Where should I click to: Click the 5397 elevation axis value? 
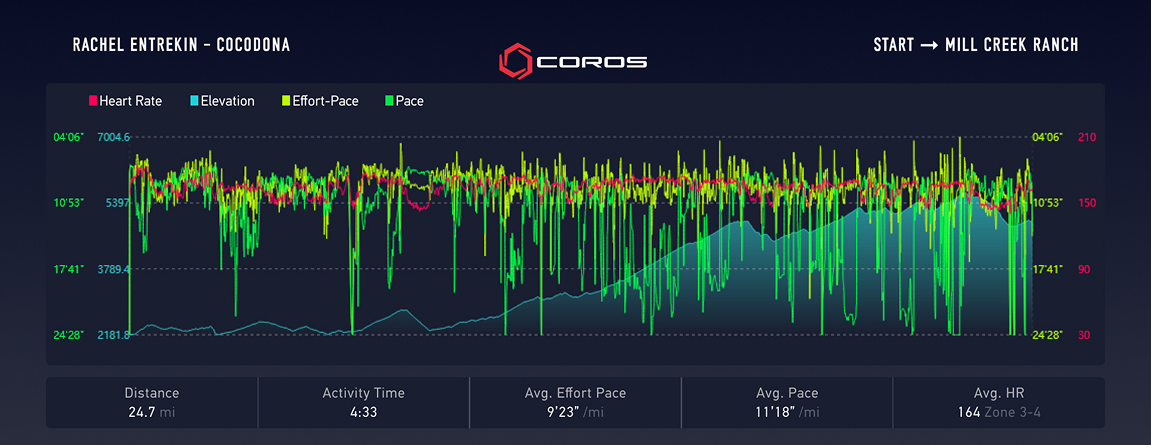[x=117, y=203]
